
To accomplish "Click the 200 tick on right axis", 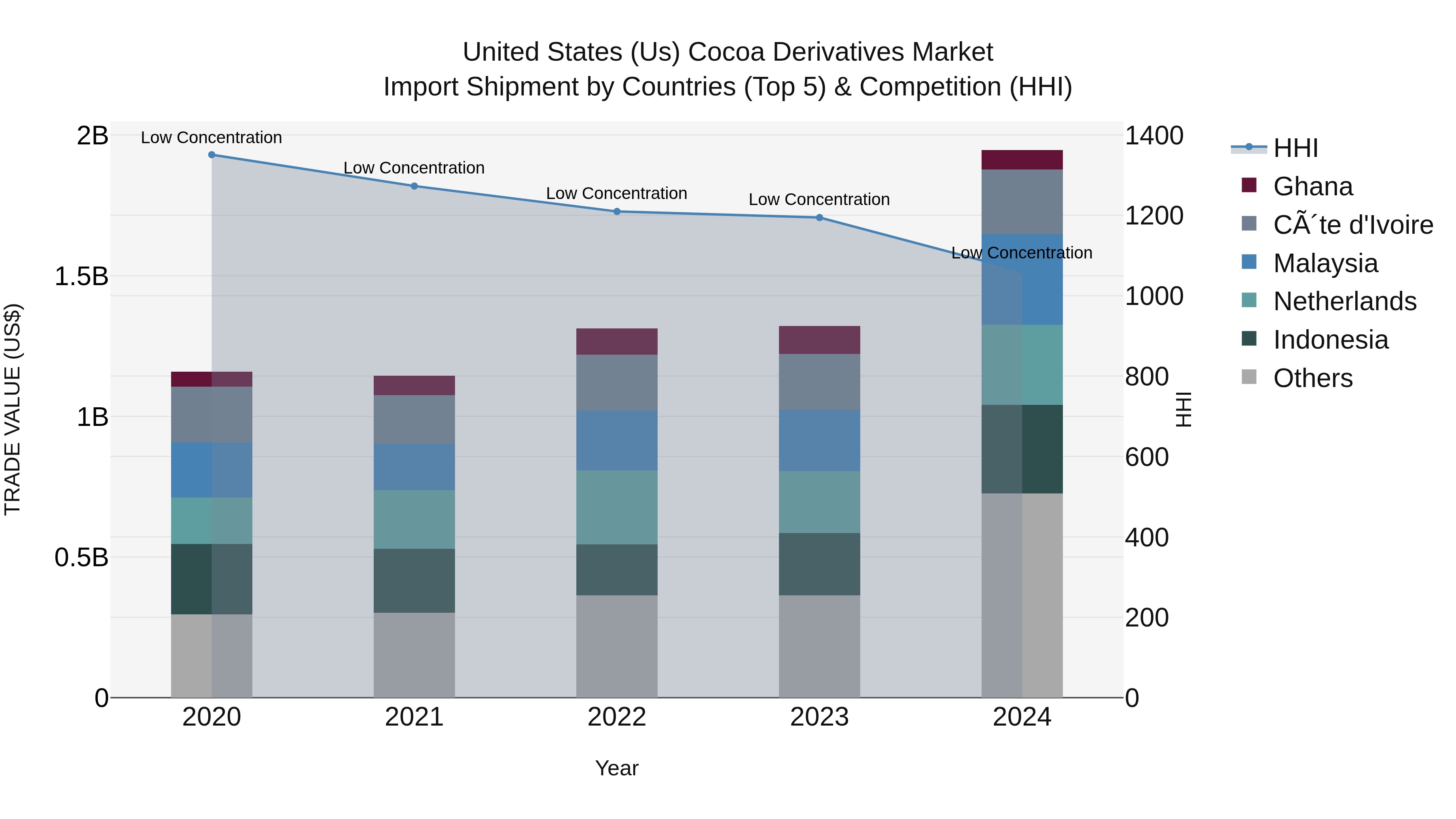I will click(1147, 618).
